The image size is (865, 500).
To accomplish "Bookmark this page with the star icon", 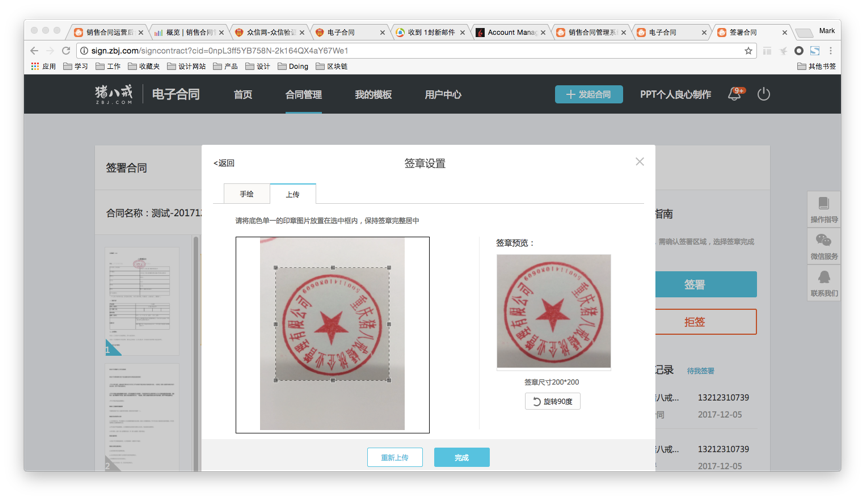I will click(x=748, y=51).
